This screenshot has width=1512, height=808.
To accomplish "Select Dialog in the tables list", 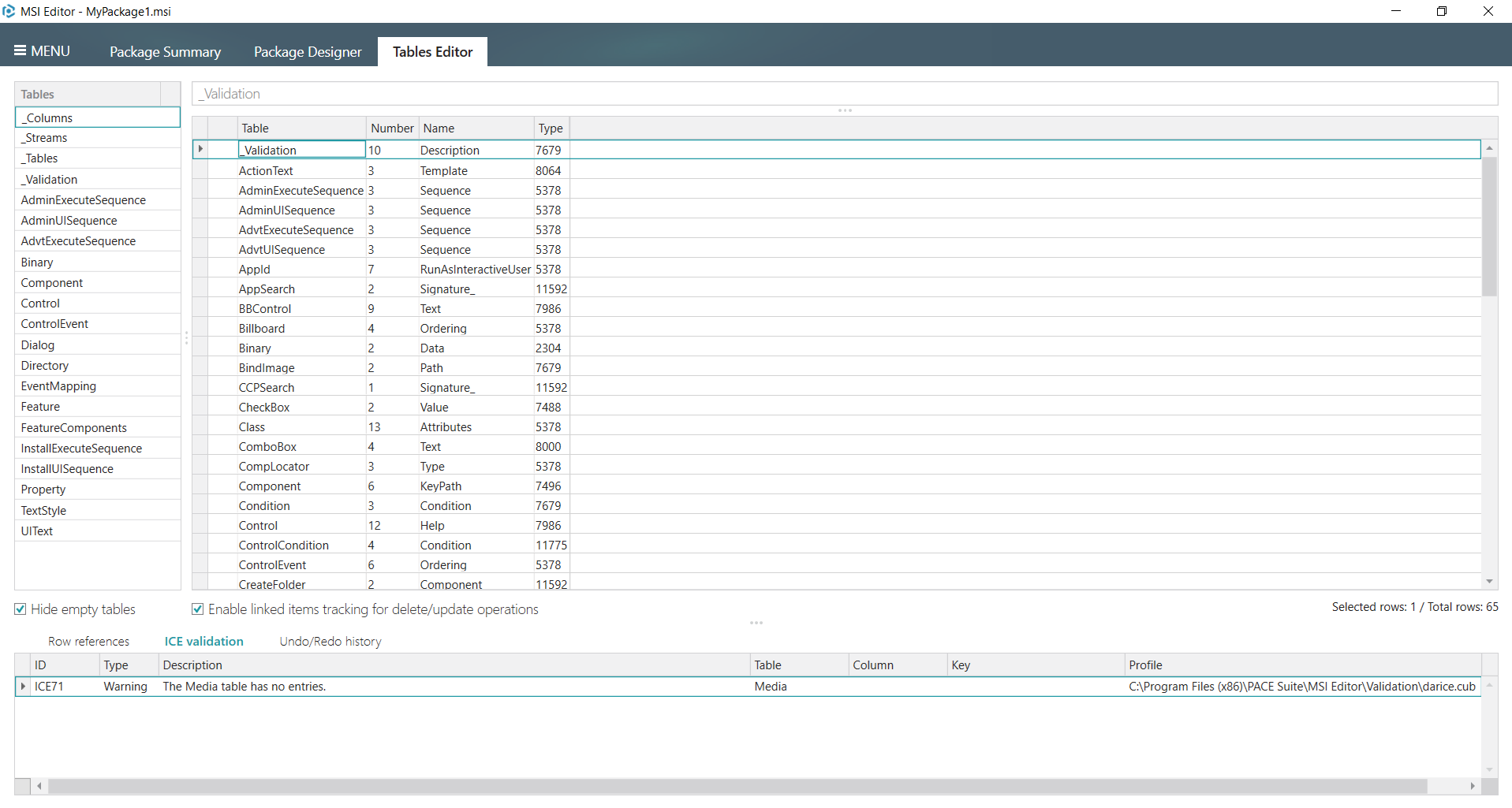I will pyautogui.click(x=98, y=345).
